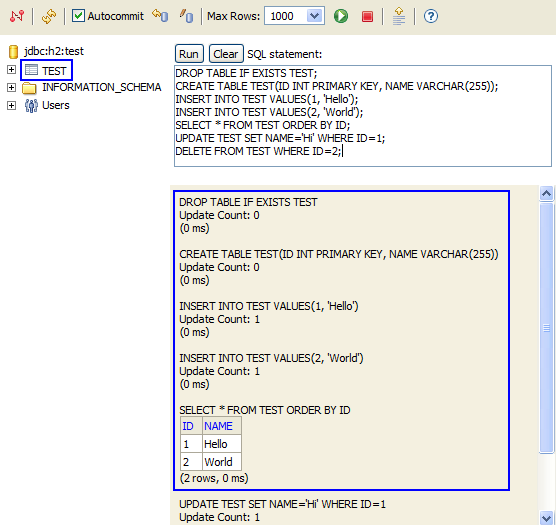The image size is (556, 525).
Task: Click 'DROP TABLE IF EXISTS TEST' result line
Action: coord(248,202)
